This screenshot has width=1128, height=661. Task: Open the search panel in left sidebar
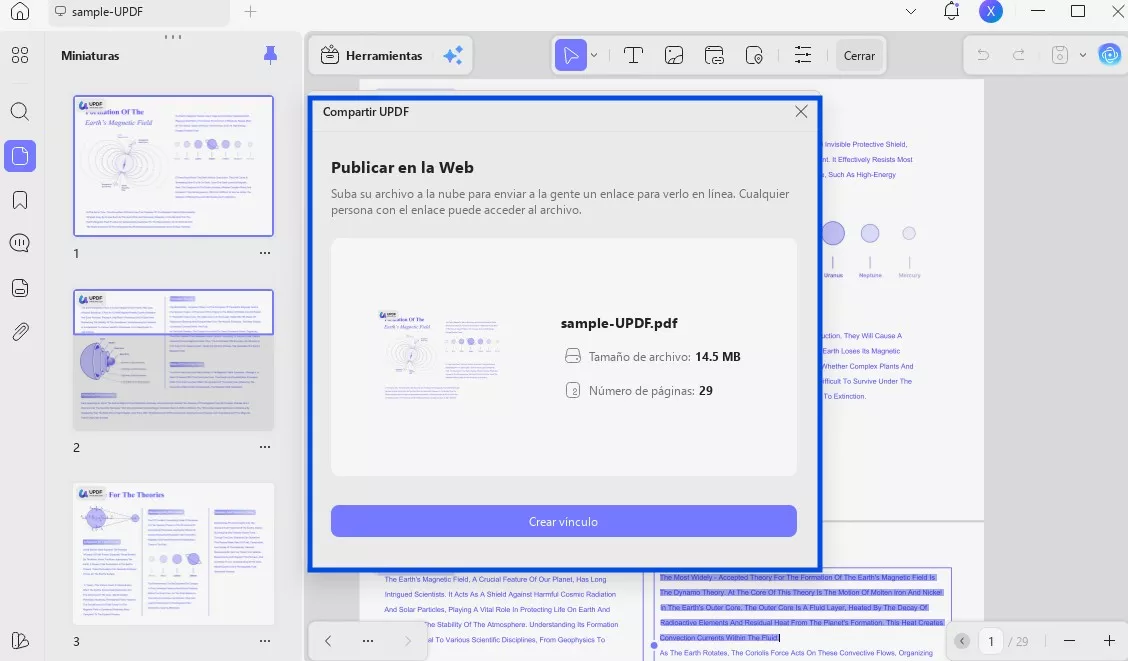click(20, 111)
